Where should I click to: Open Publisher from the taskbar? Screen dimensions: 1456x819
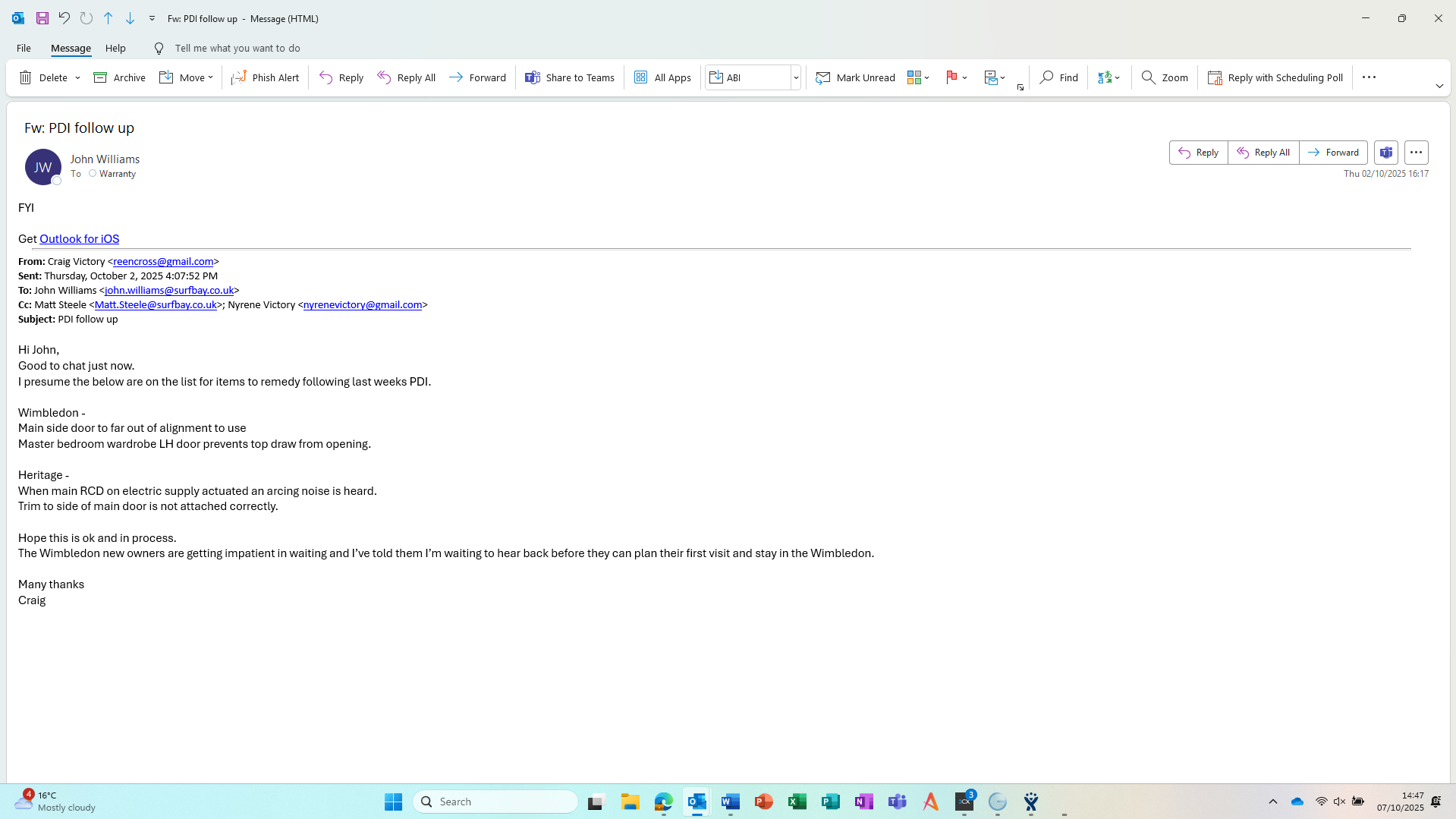pos(831,802)
